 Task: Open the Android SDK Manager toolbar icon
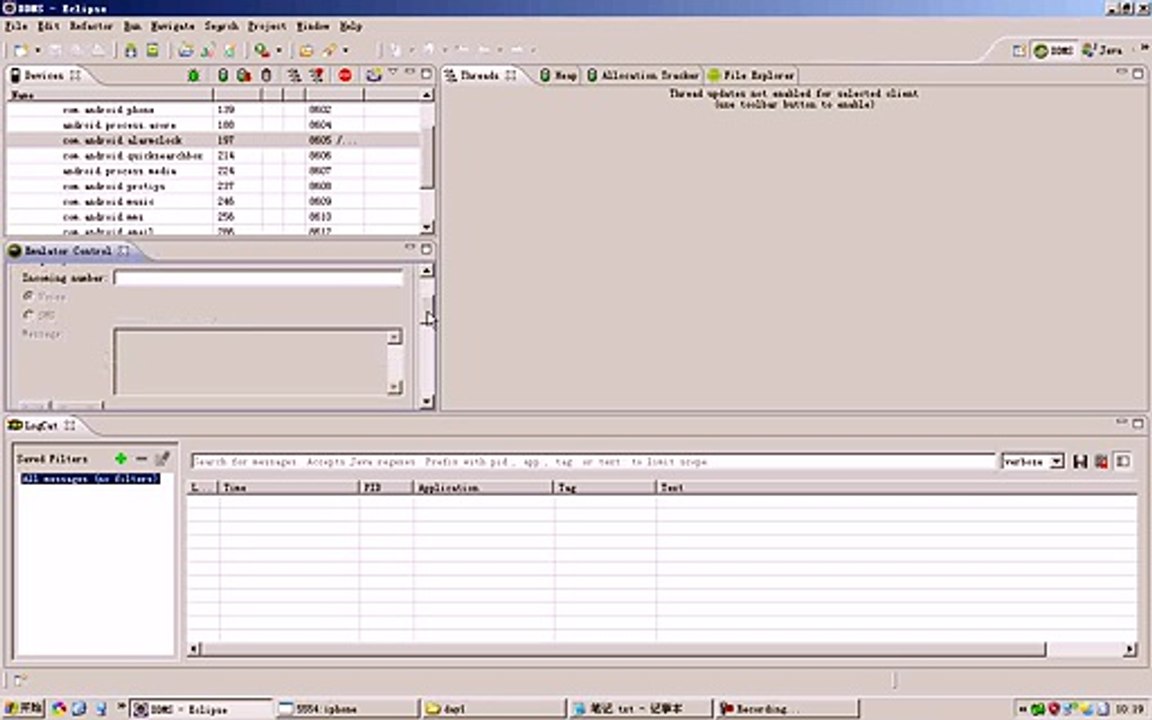tap(130, 51)
